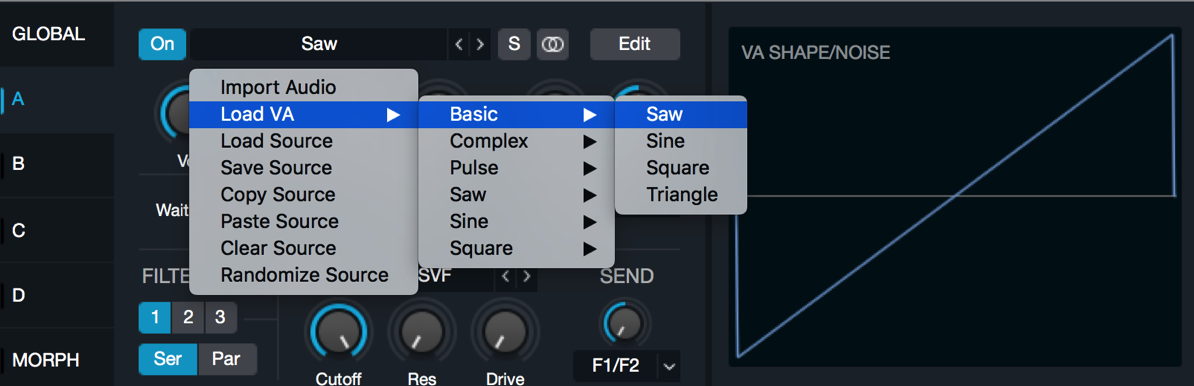Click the SVF filter type field
The width and height of the screenshot is (1194, 386).
click(x=455, y=276)
